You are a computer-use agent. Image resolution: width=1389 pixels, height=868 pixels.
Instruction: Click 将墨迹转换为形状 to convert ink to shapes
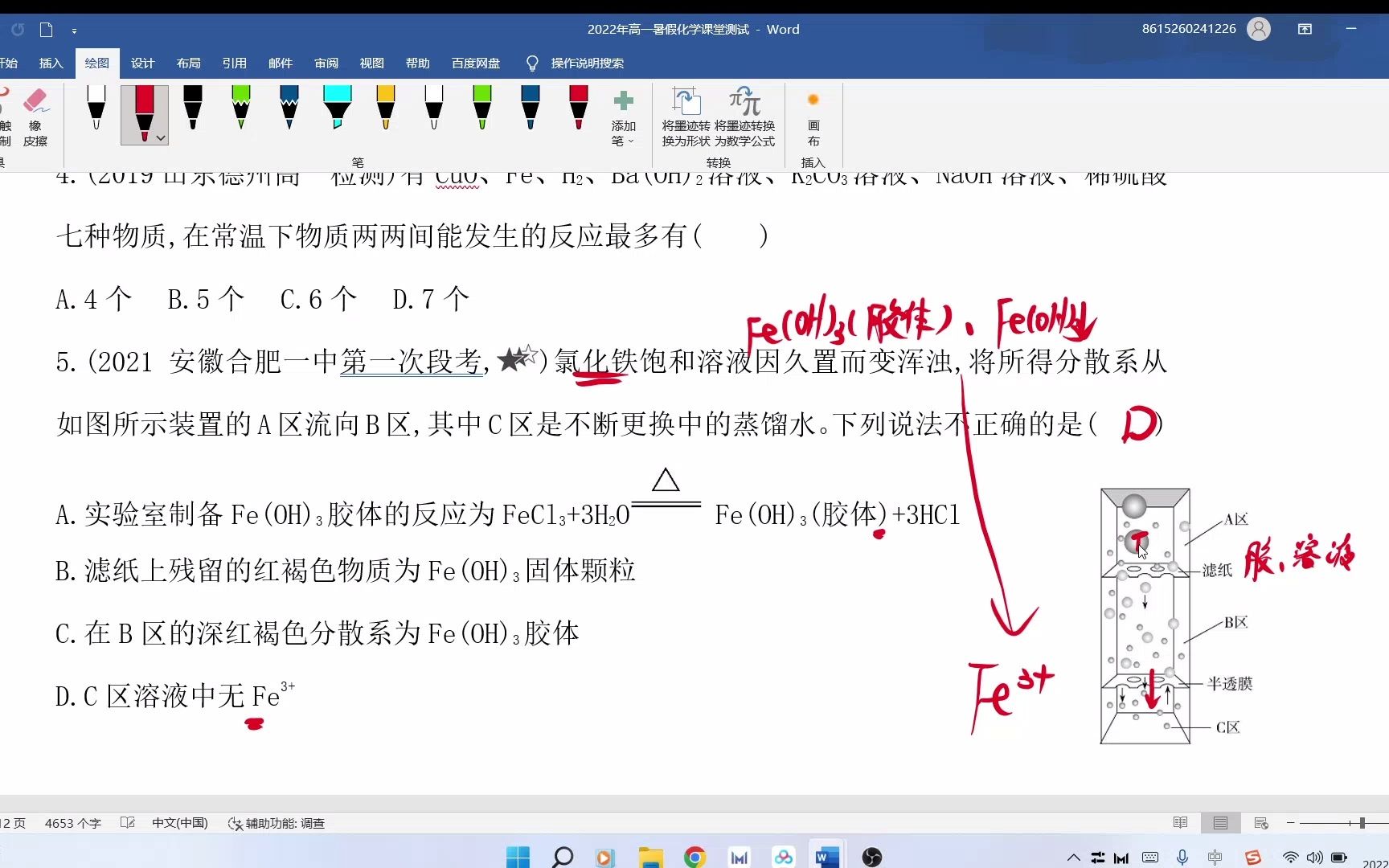tap(687, 117)
